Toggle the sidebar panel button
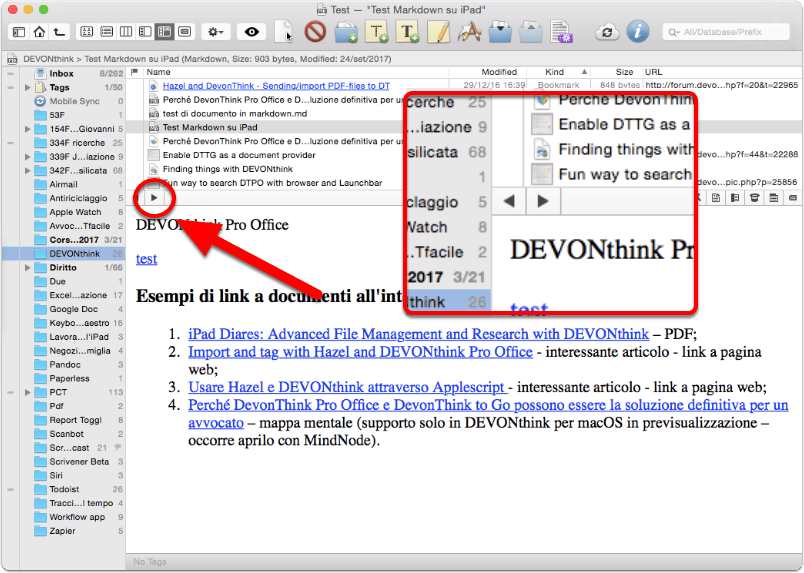Viewport: 804px width, 573px height. point(19,32)
